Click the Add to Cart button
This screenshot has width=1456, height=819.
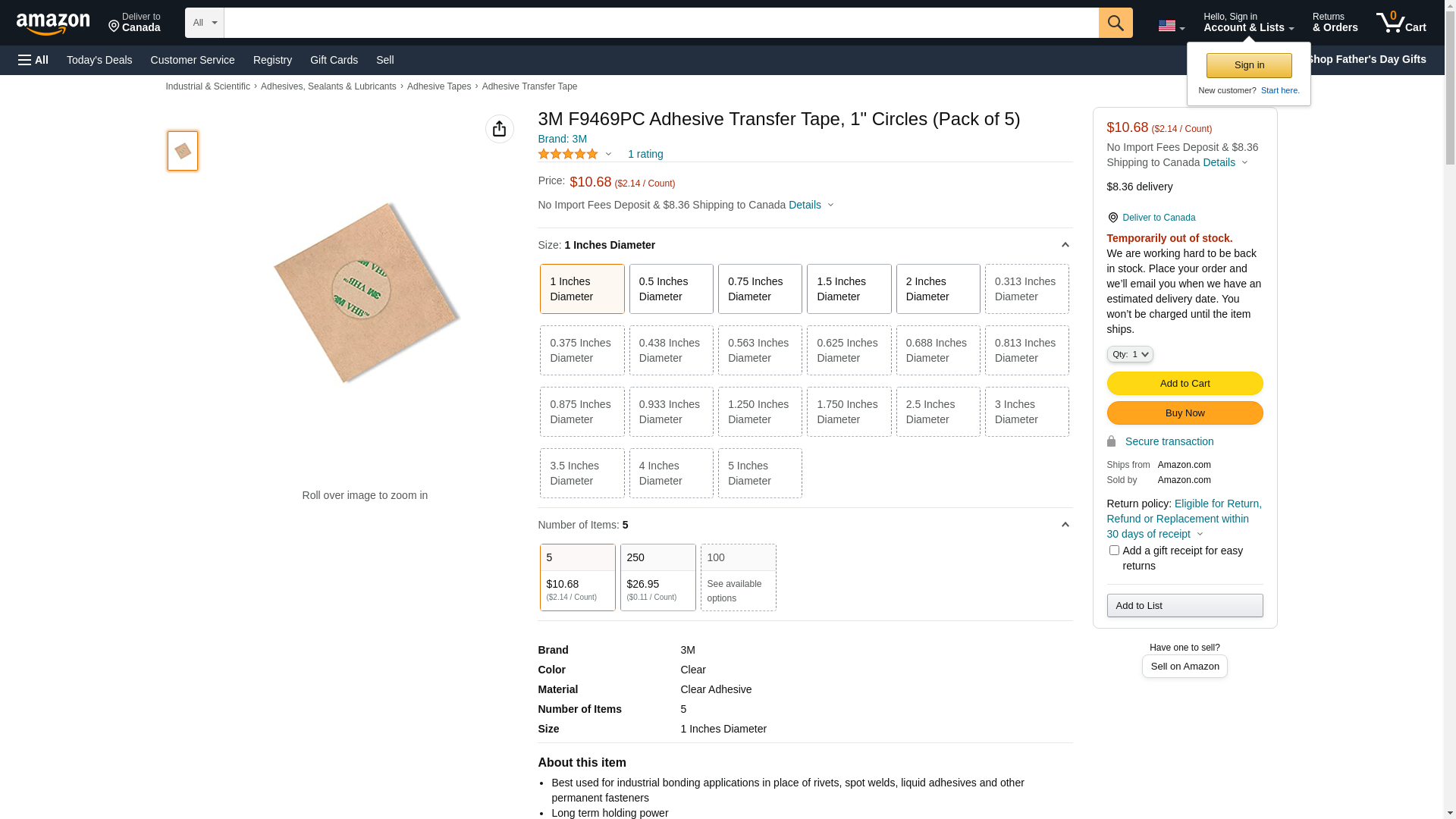(1184, 383)
